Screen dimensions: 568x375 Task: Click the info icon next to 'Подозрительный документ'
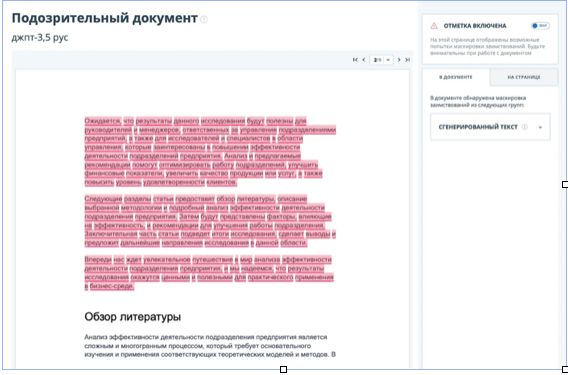pyautogui.click(x=204, y=19)
